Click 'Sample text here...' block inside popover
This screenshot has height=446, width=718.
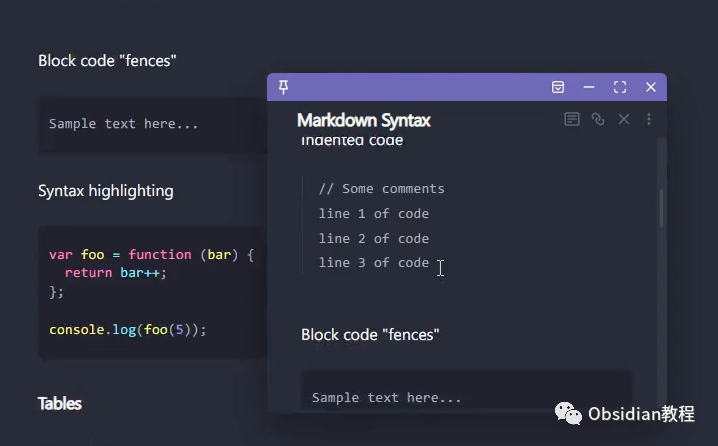(x=466, y=390)
